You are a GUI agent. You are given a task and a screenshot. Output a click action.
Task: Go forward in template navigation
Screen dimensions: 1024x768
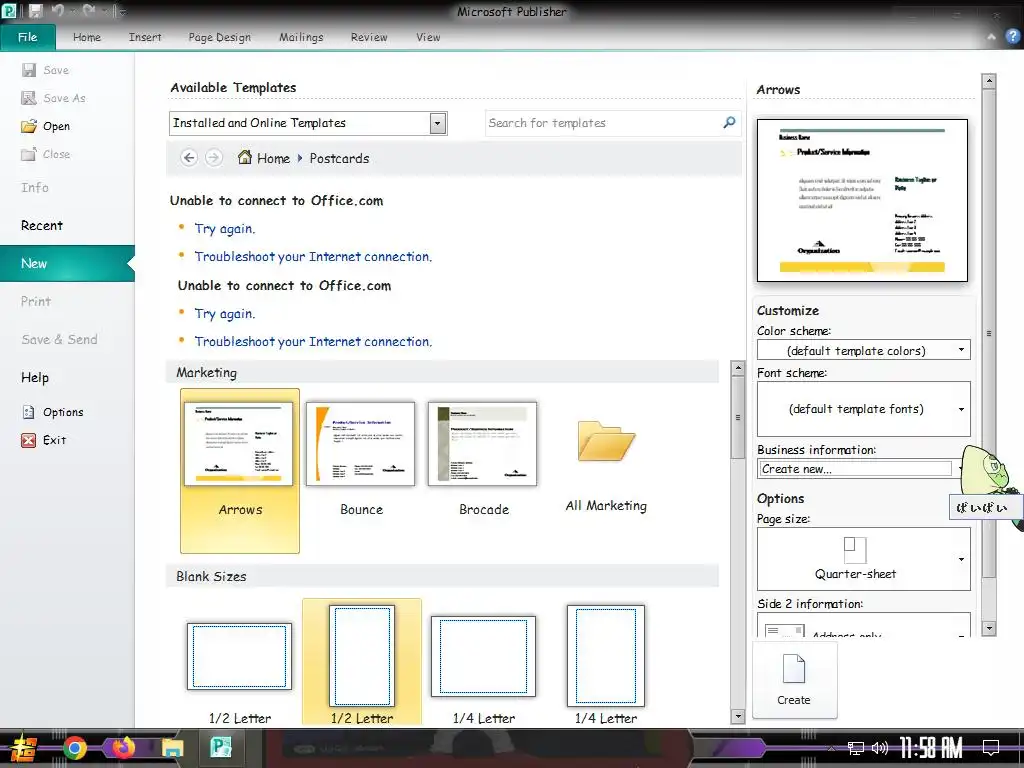(x=214, y=157)
